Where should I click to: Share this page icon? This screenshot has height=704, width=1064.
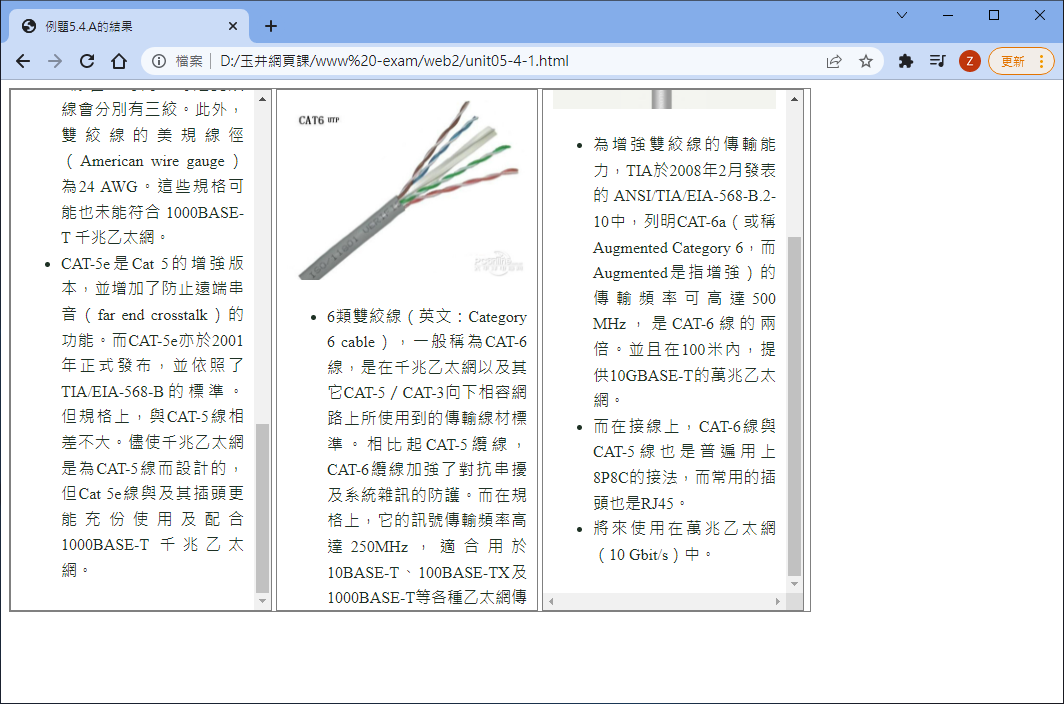(x=834, y=61)
